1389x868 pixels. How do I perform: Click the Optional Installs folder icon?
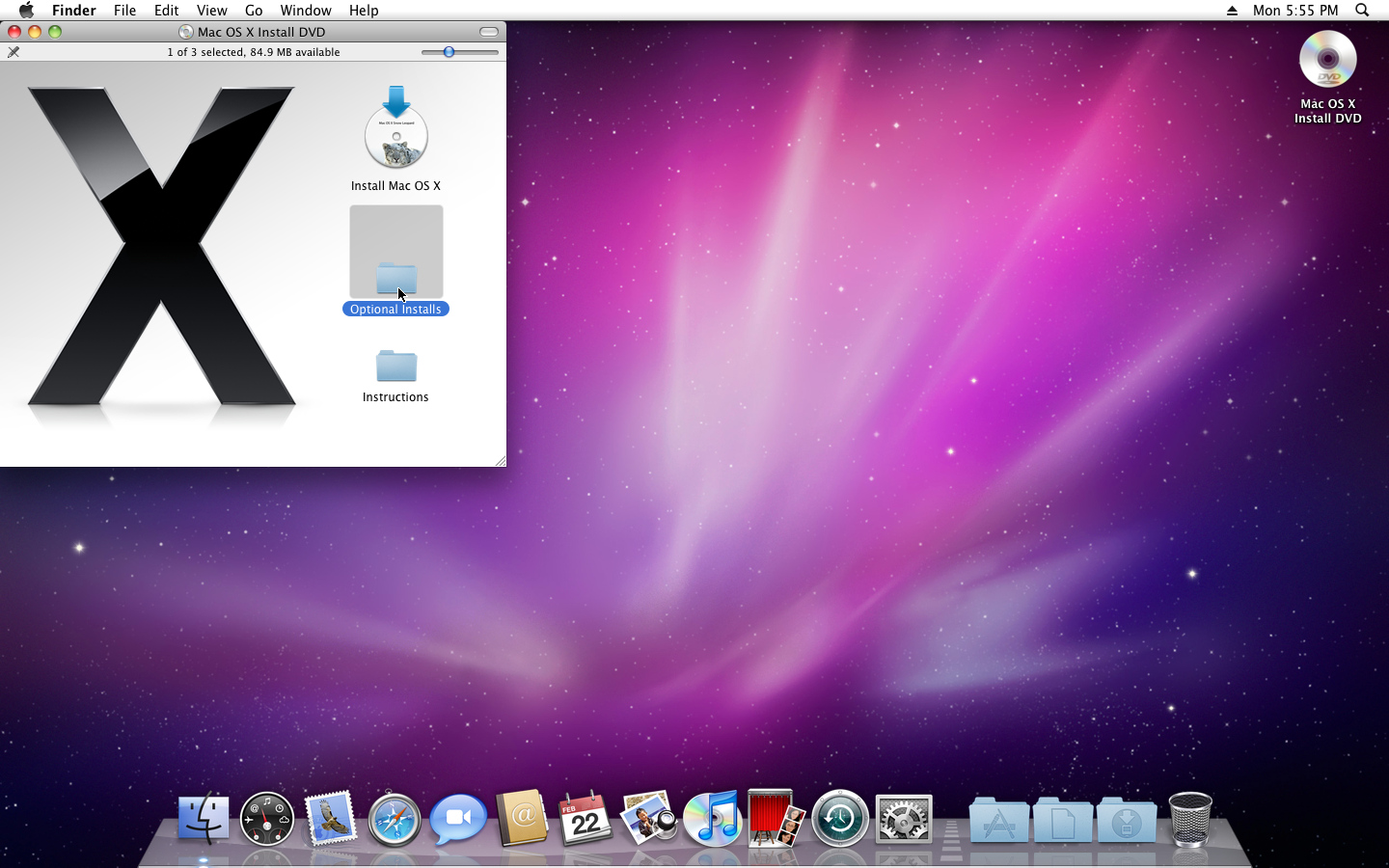coord(395,278)
